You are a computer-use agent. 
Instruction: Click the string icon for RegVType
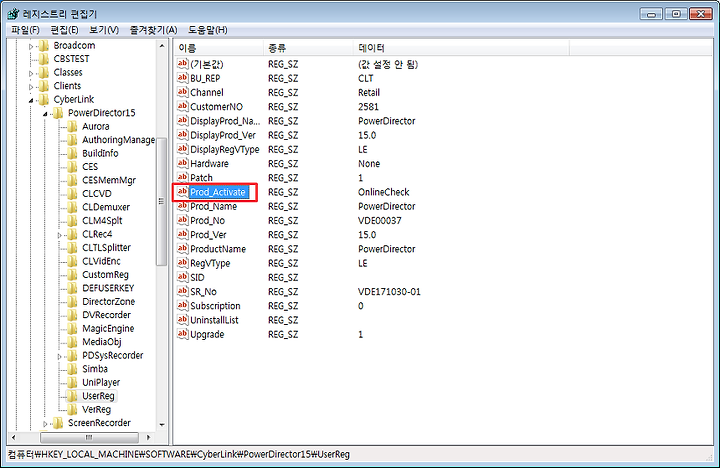pos(182,263)
